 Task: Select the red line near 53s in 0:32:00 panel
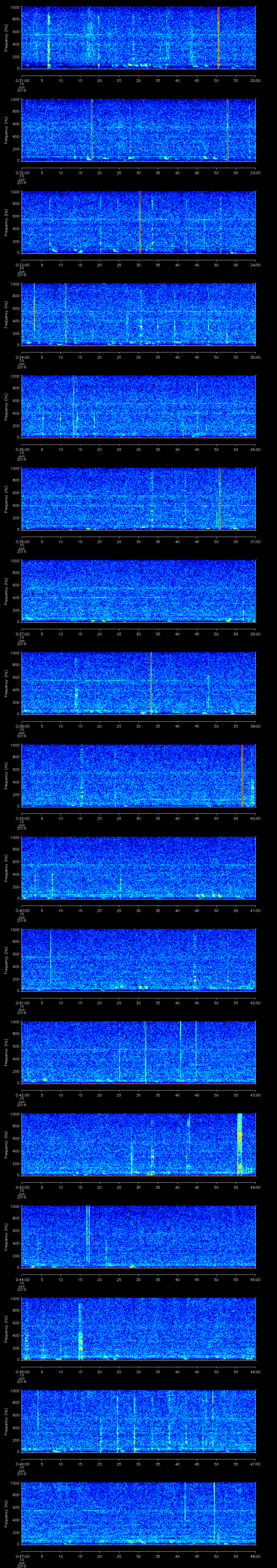pos(227,130)
